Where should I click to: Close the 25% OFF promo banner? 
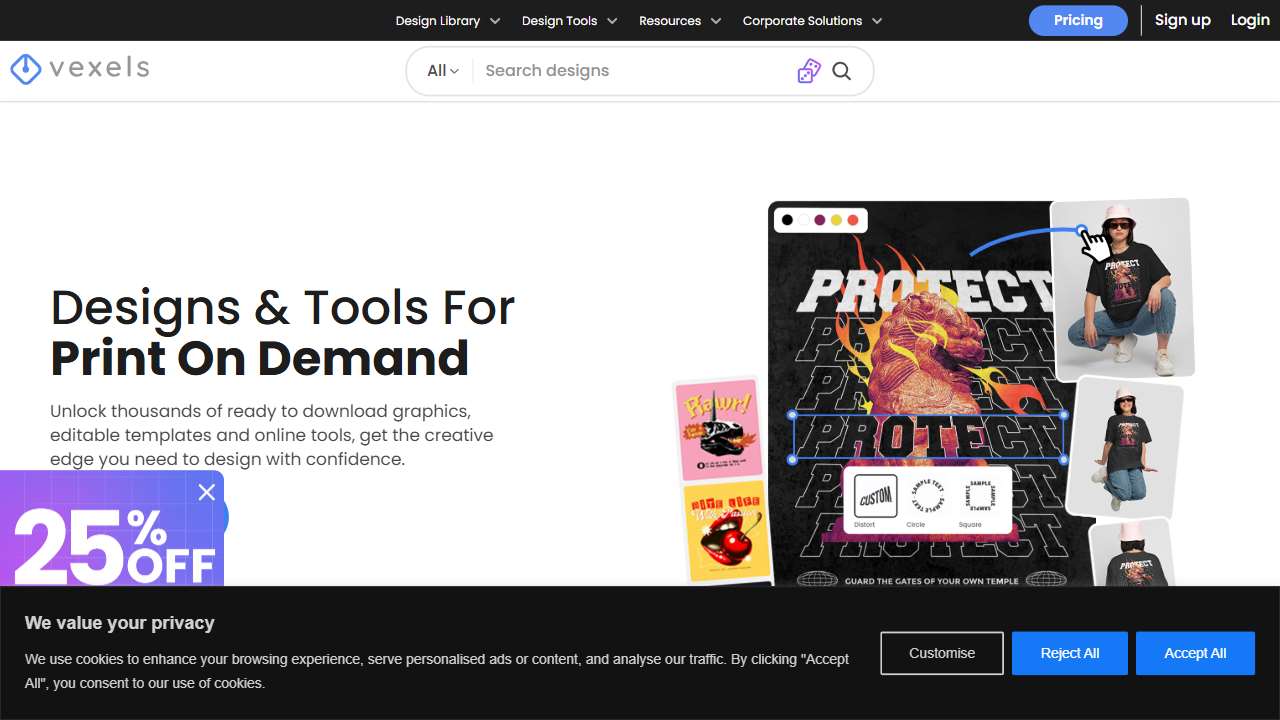pos(207,492)
